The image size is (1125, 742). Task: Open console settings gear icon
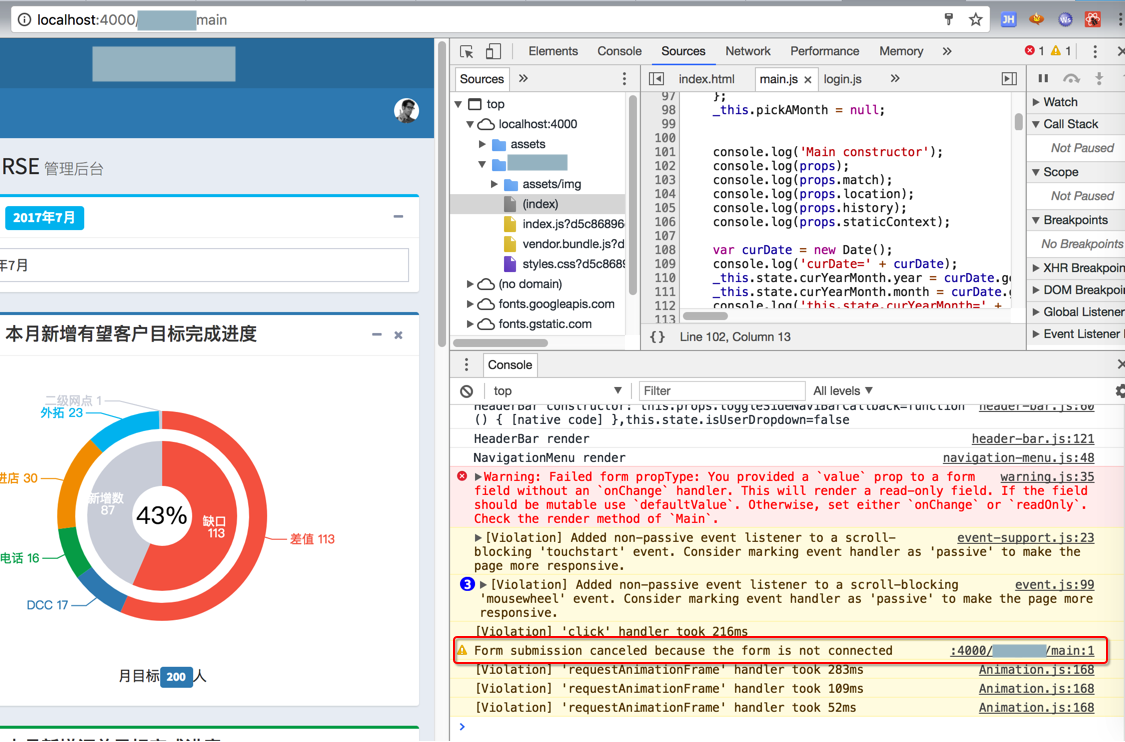tap(1119, 391)
